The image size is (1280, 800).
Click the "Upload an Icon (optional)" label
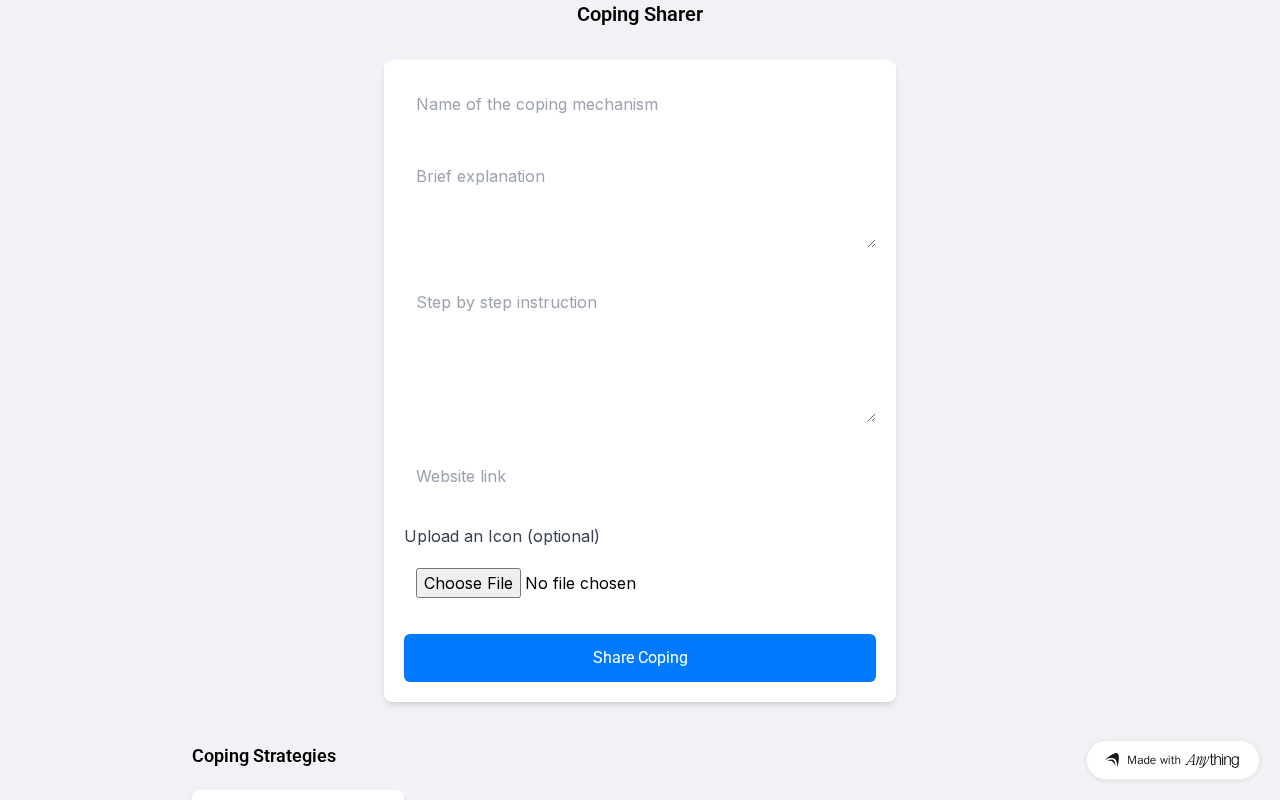click(502, 536)
